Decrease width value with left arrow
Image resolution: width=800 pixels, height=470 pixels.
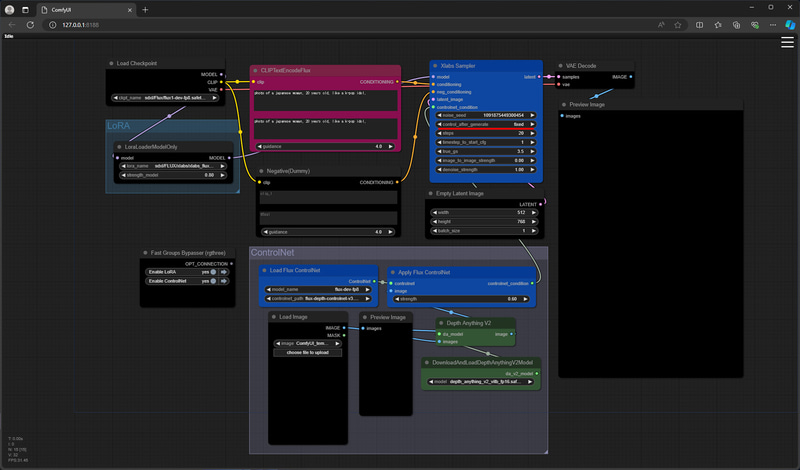435,212
